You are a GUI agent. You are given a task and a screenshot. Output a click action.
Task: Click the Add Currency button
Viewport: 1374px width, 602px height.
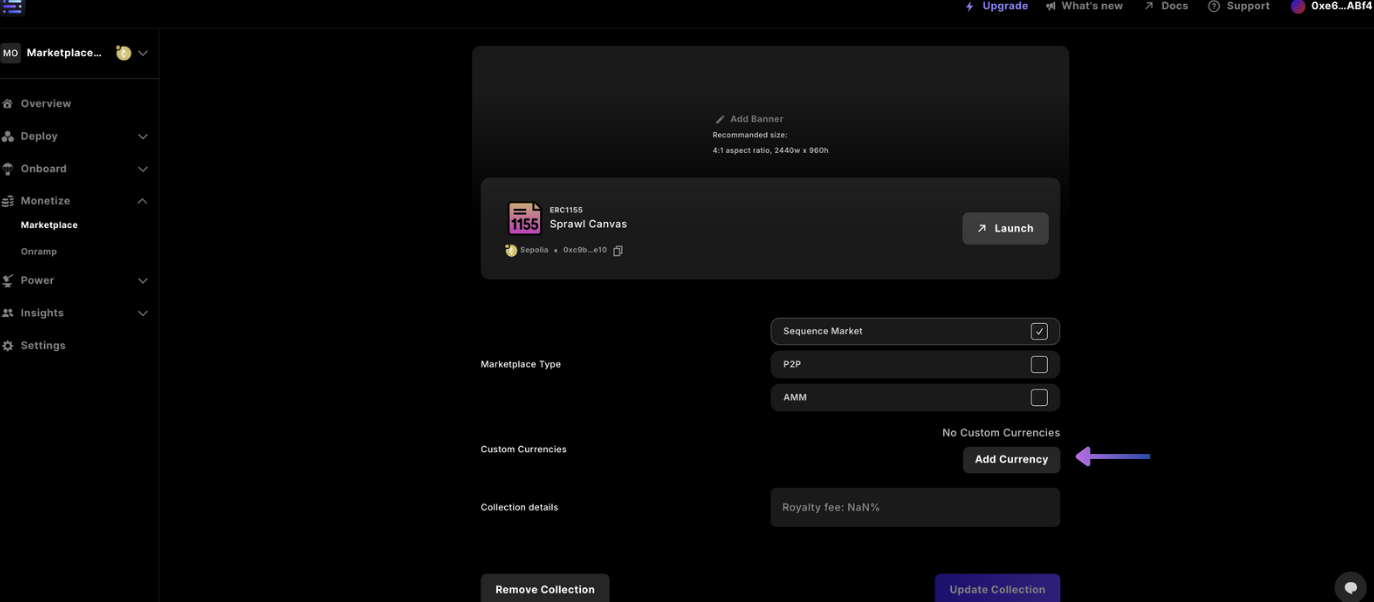1011,459
